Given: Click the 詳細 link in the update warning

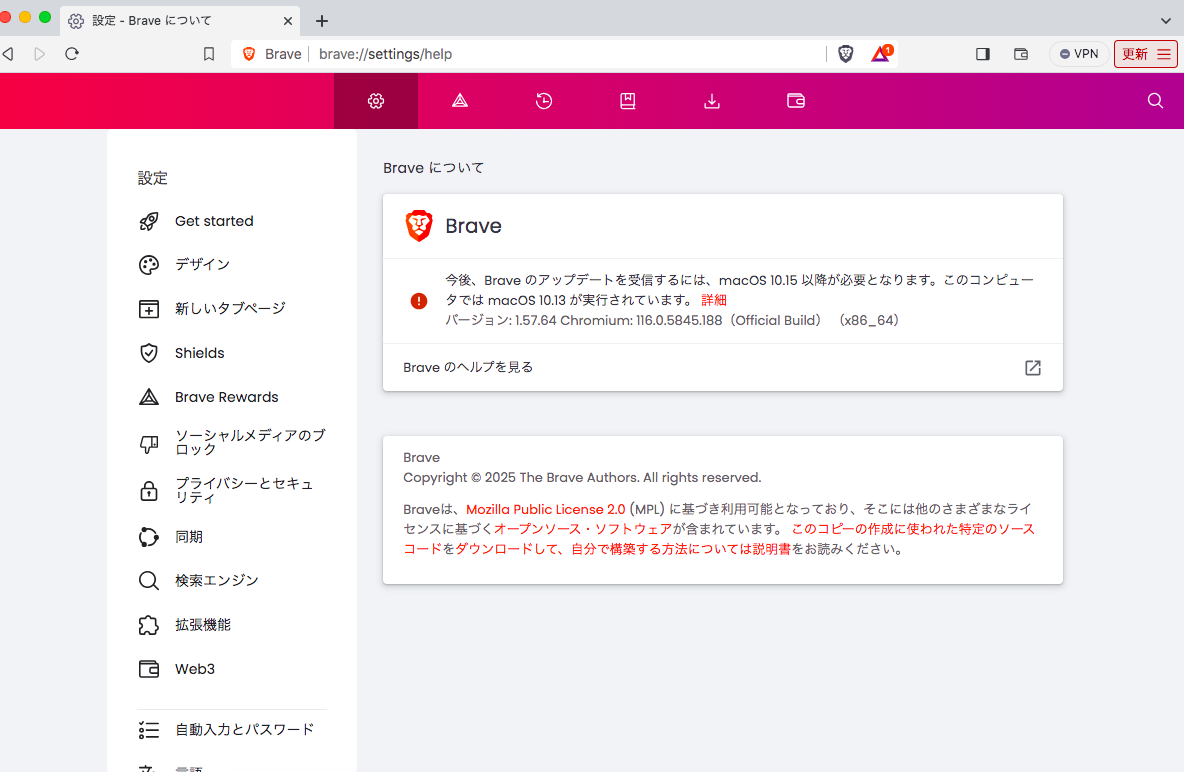Looking at the screenshot, I should [x=714, y=300].
